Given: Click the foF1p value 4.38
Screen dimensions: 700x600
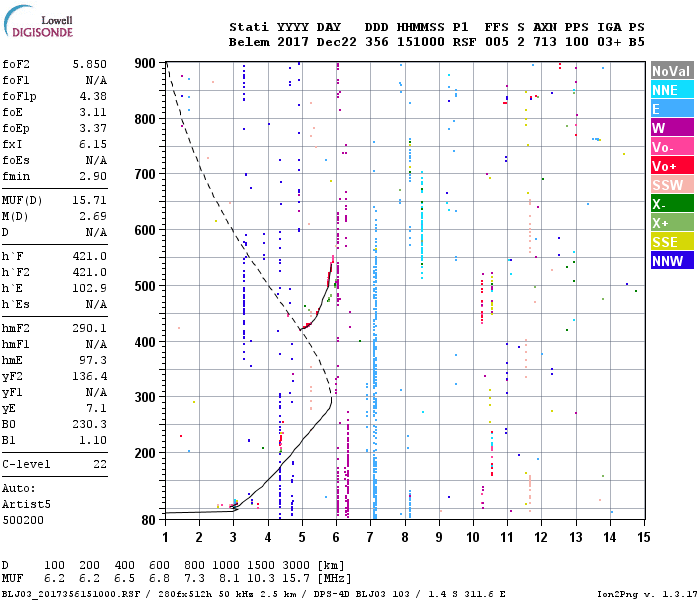Looking at the screenshot, I should click(93, 96).
